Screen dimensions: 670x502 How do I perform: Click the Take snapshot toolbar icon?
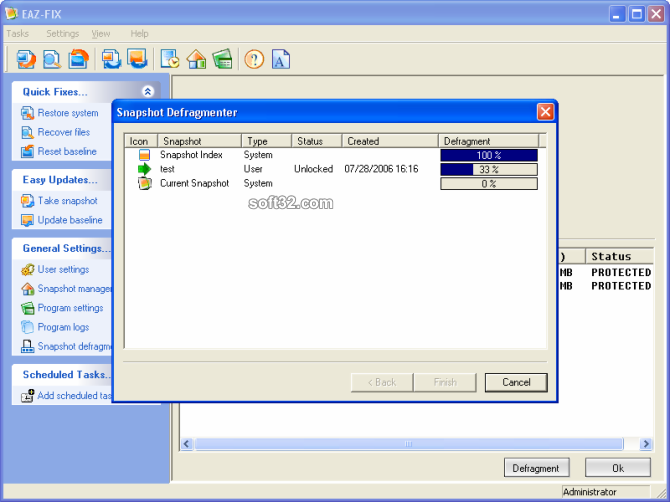click(x=111, y=59)
